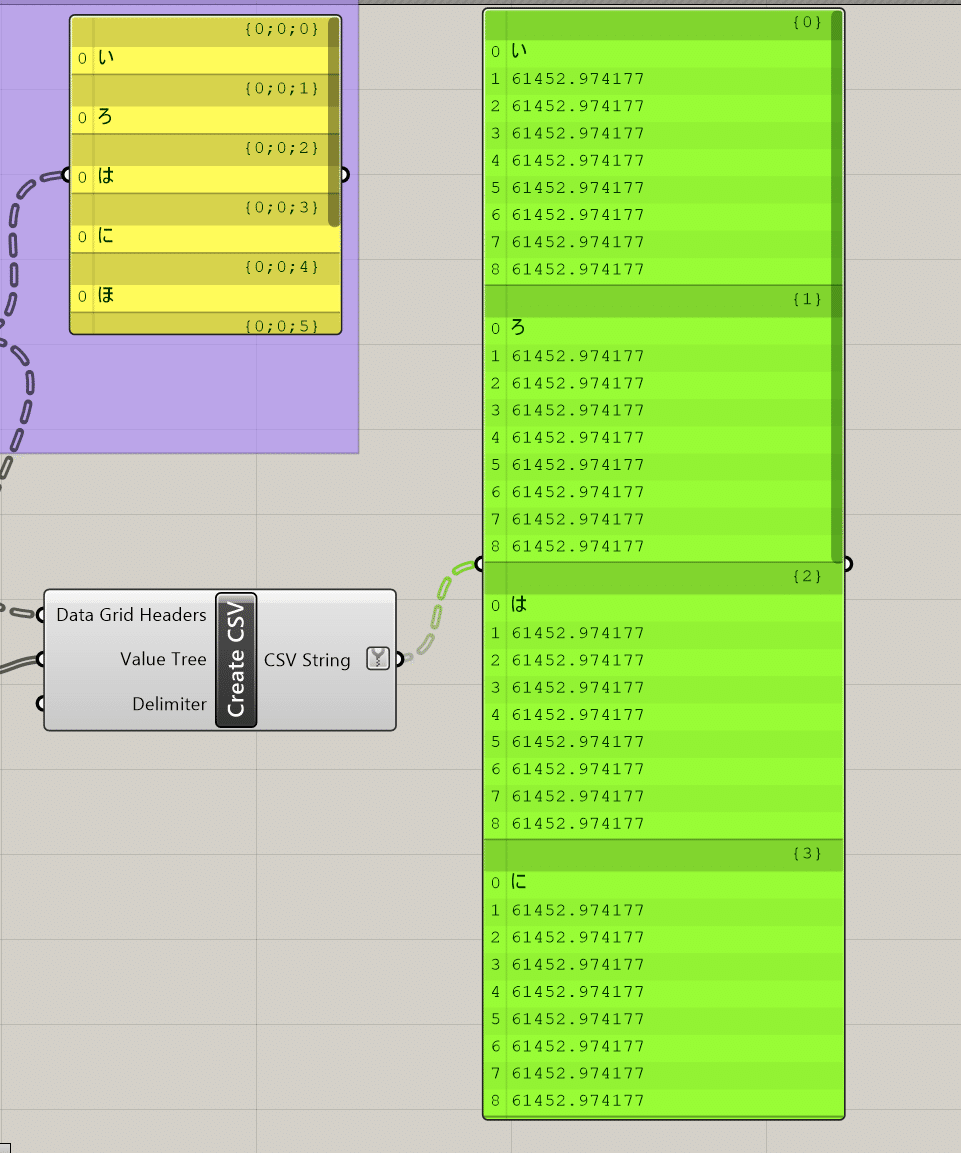Select the Delimiter input
Screen dimensions: 961x1153
(169, 704)
